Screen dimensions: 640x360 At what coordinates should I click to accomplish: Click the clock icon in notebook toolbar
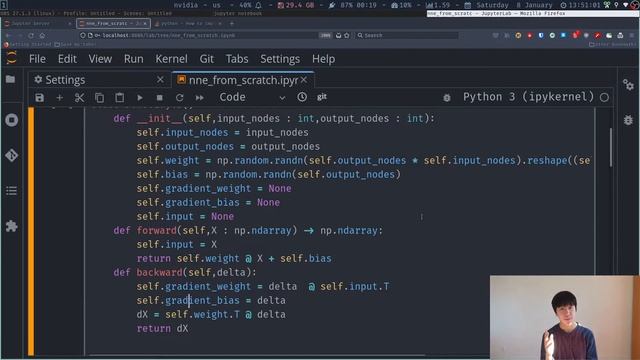[x=302, y=97]
